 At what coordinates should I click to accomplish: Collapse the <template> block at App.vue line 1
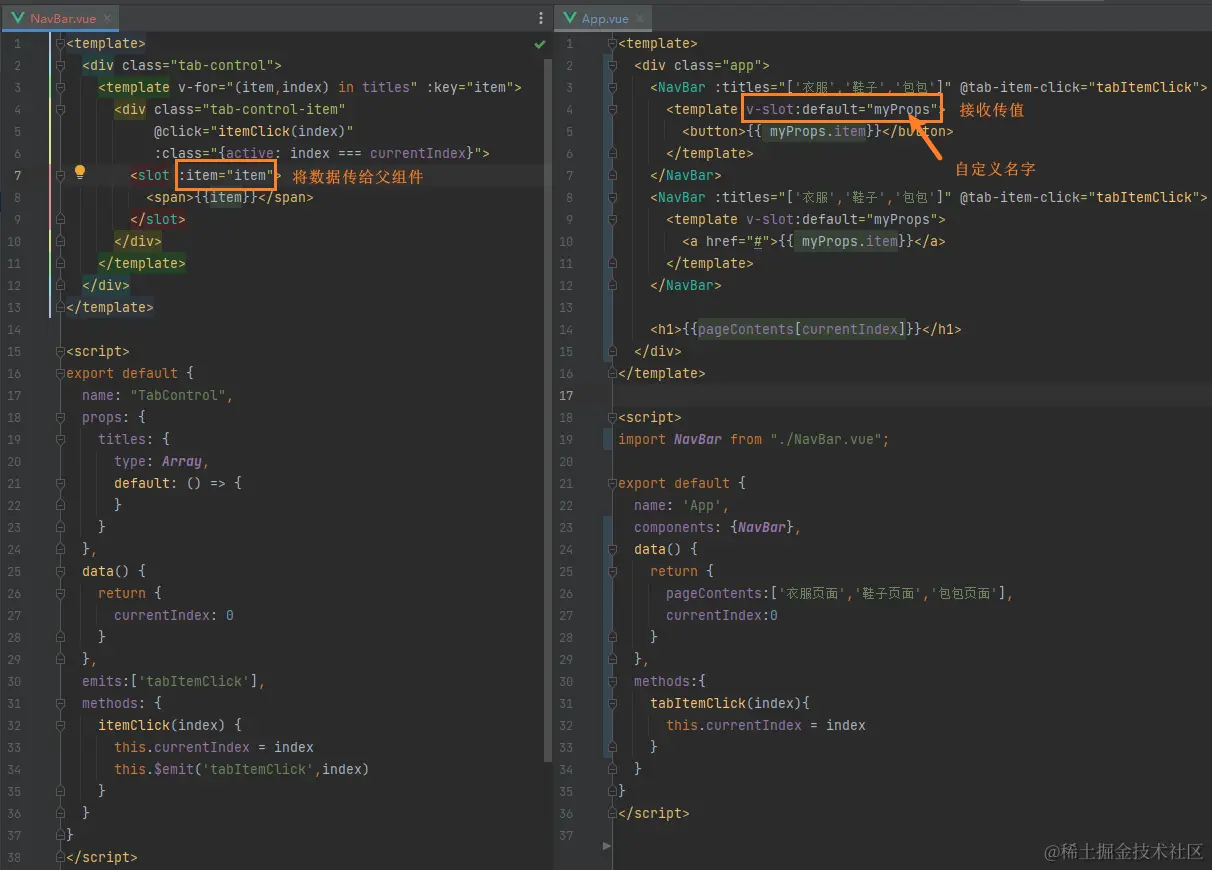click(613, 44)
